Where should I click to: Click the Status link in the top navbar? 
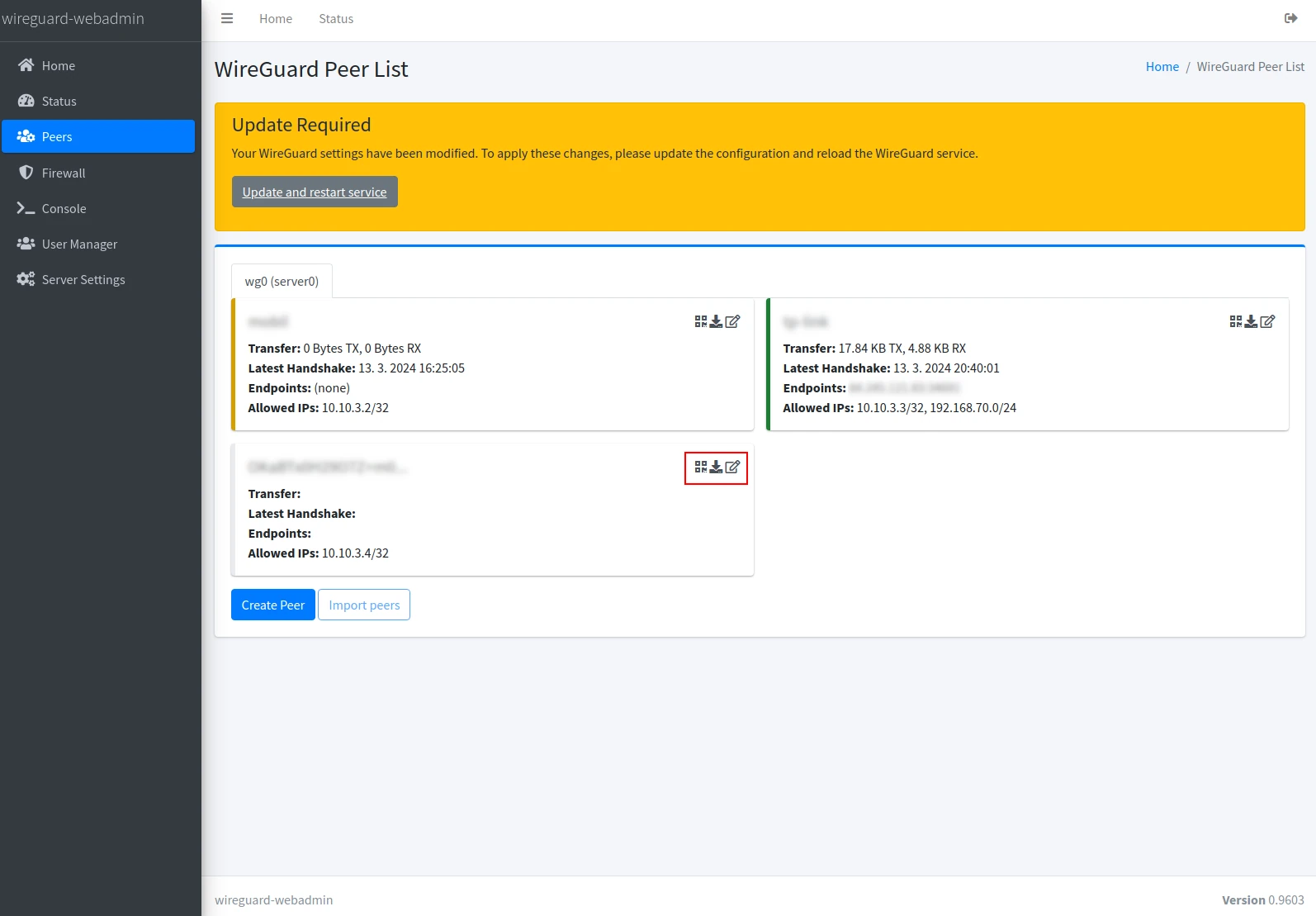click(x=336, y=18)
